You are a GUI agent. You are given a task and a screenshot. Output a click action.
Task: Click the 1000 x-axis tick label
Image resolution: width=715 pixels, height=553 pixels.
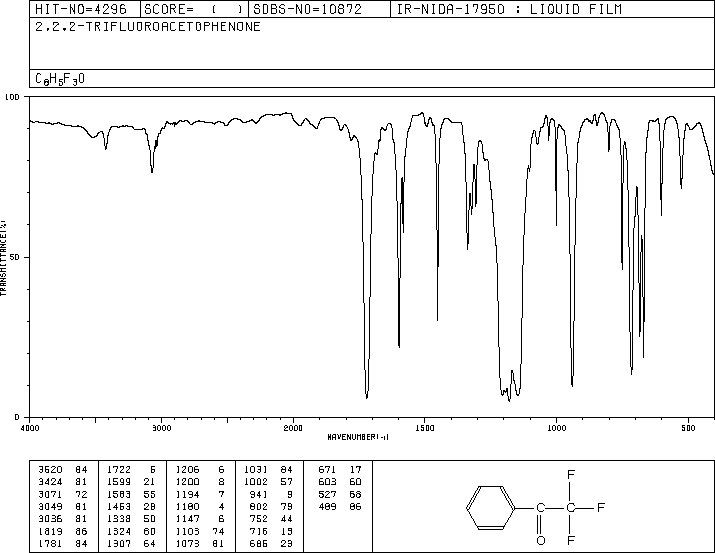pos(556,428)
